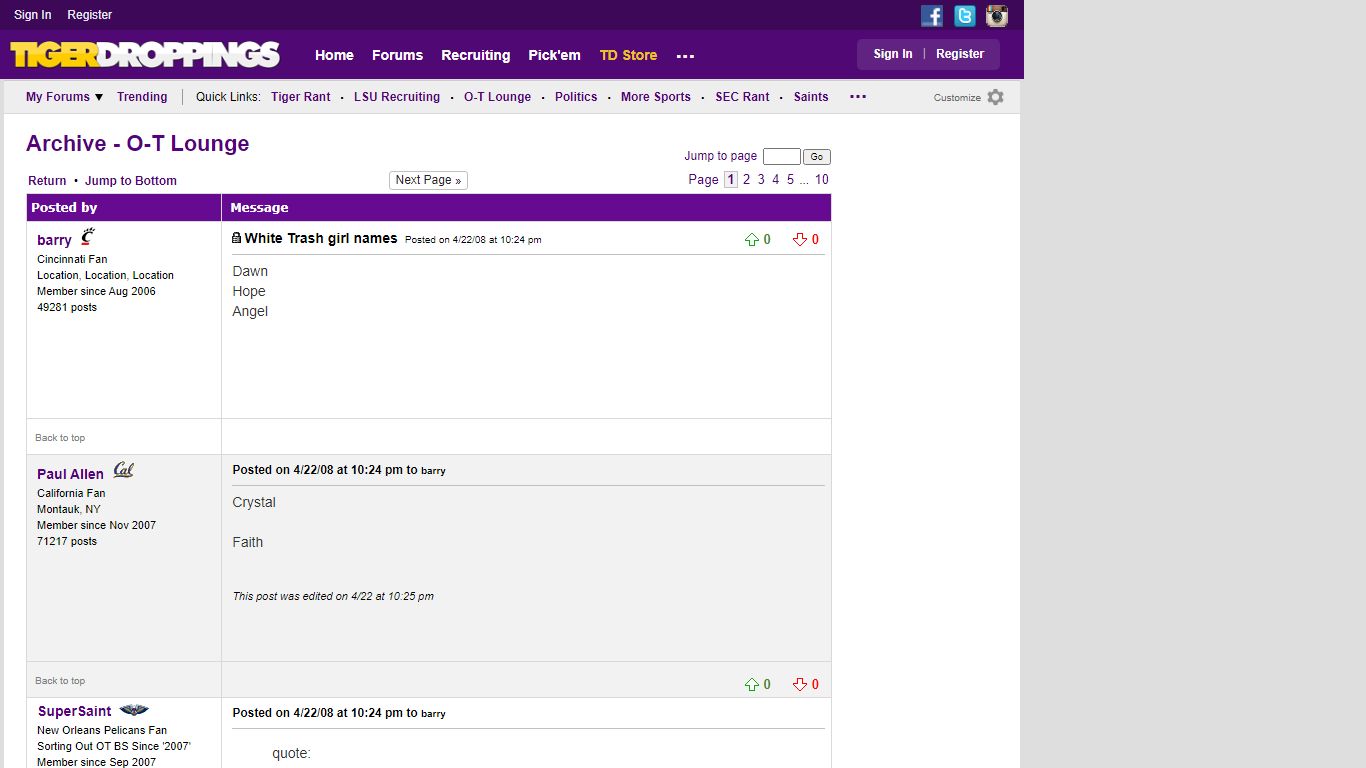
Task: Open Recruiting in main navigation
Action: pos(476,55)
